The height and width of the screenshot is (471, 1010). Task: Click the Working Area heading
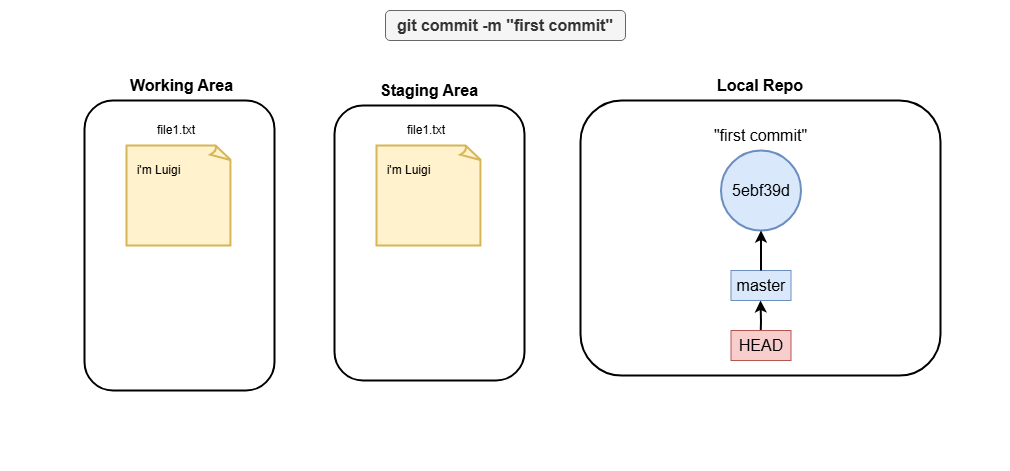181,85
